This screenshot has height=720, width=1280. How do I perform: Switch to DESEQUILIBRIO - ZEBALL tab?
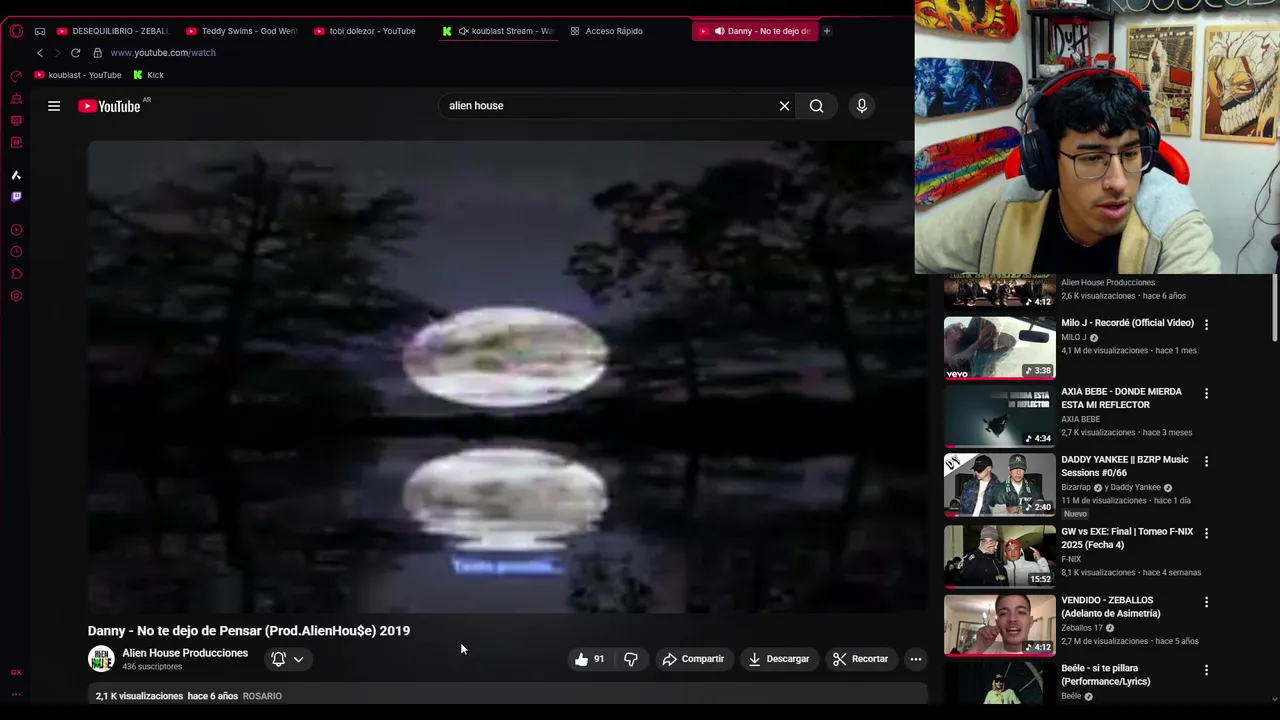coord(113,31)
